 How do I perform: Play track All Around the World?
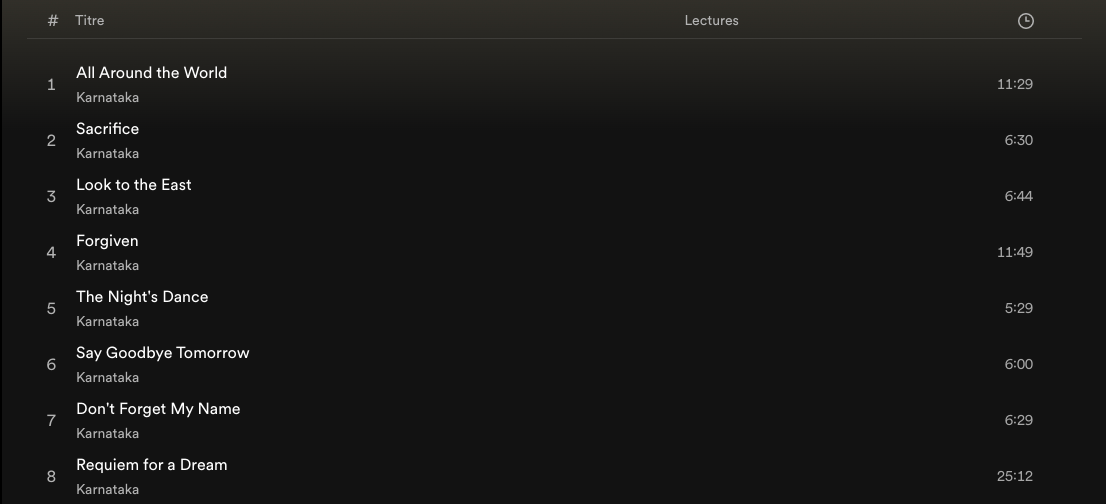152,73
